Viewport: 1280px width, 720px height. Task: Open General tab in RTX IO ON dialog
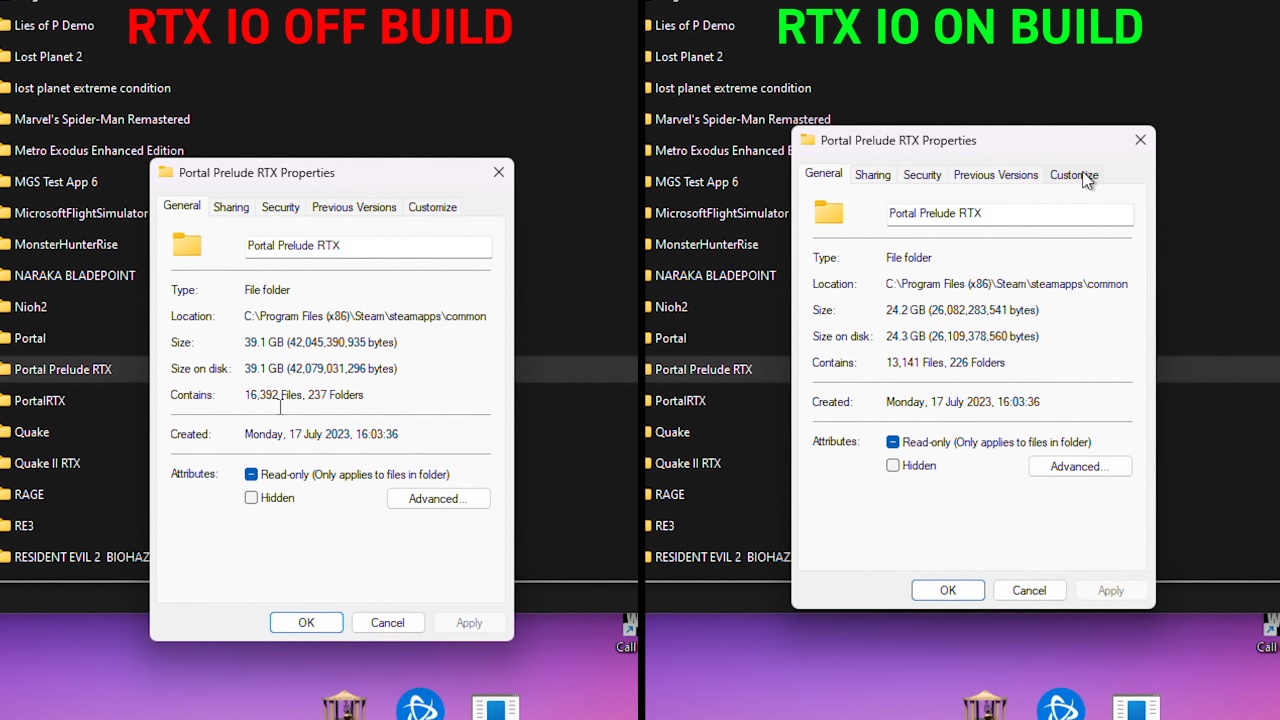(x=824, y=174)
